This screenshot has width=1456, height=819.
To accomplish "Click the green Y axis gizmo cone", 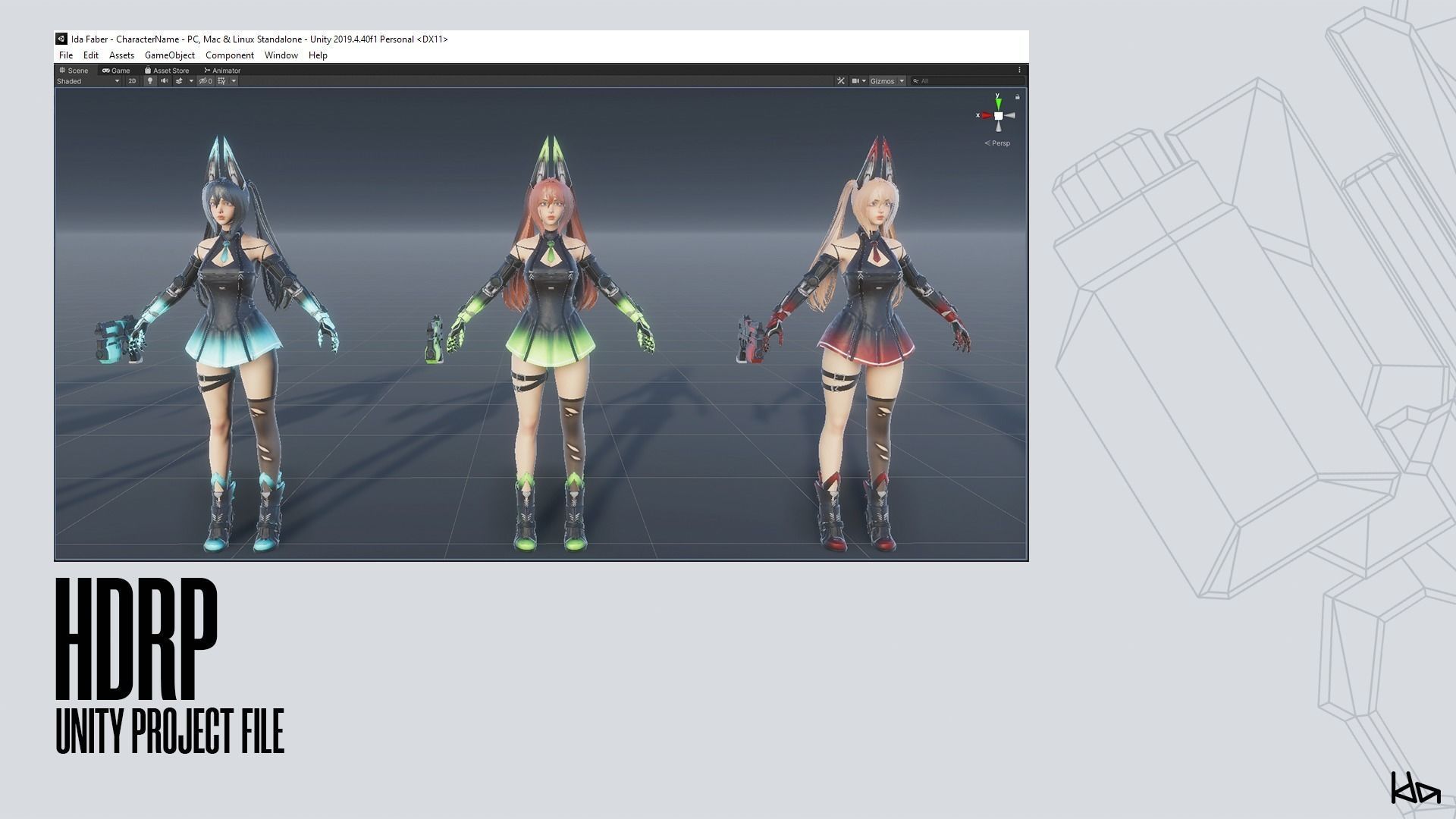I will coord(998,101).
